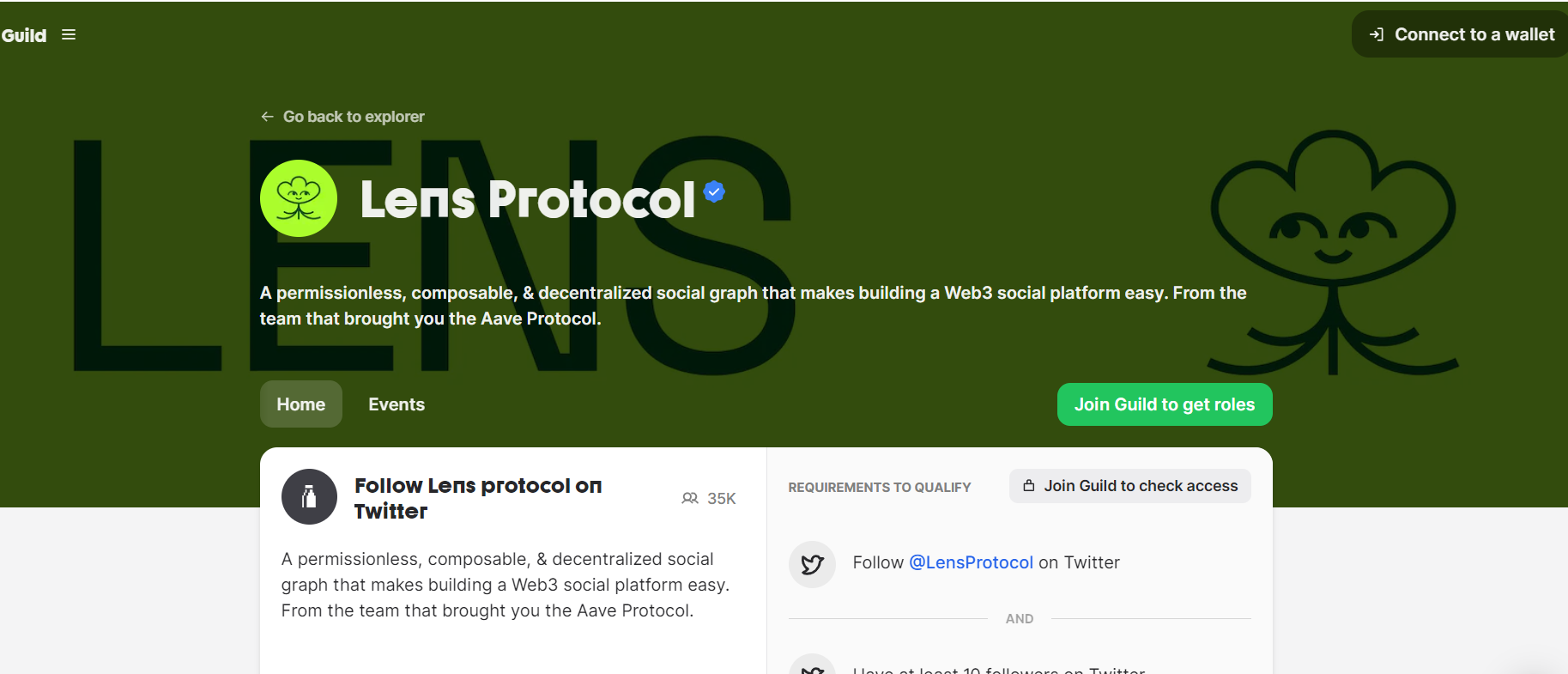Click the blue verified badge next to Lens Protocol
Viewport: 1568px width, 674px height.
point(714,191)
